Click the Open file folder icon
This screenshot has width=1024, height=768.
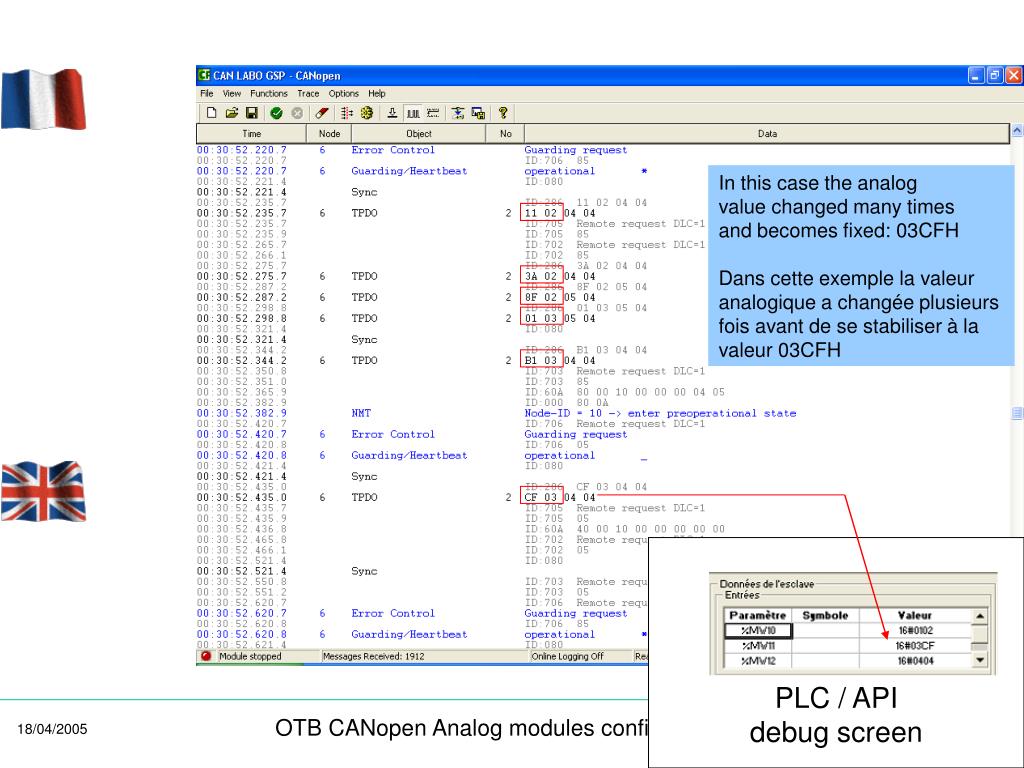(232, 113)
